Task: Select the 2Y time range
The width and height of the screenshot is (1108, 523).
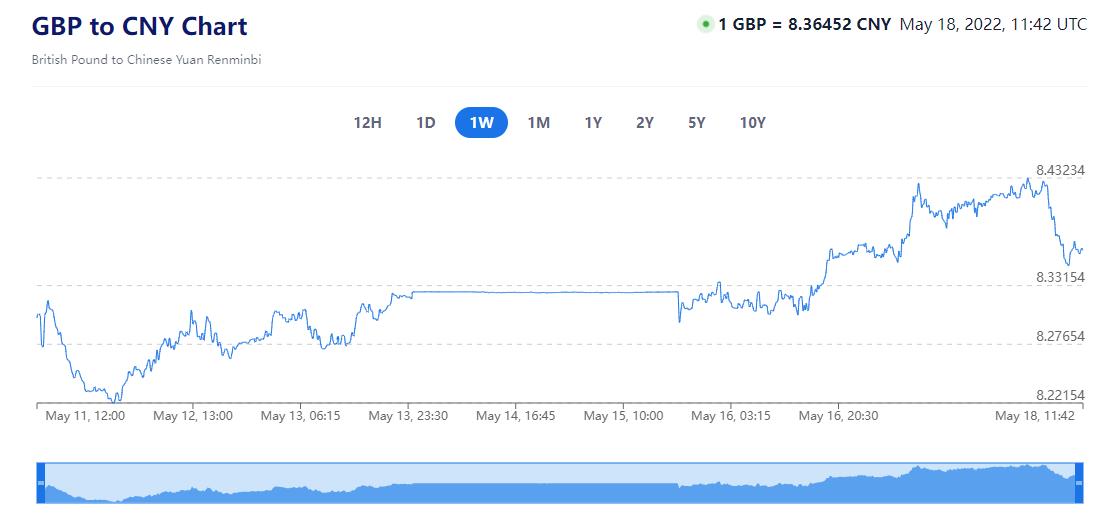Action: [645, 123]
